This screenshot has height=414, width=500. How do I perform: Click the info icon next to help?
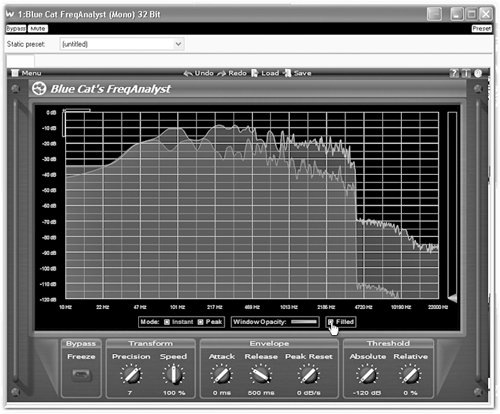pos(466,73)
